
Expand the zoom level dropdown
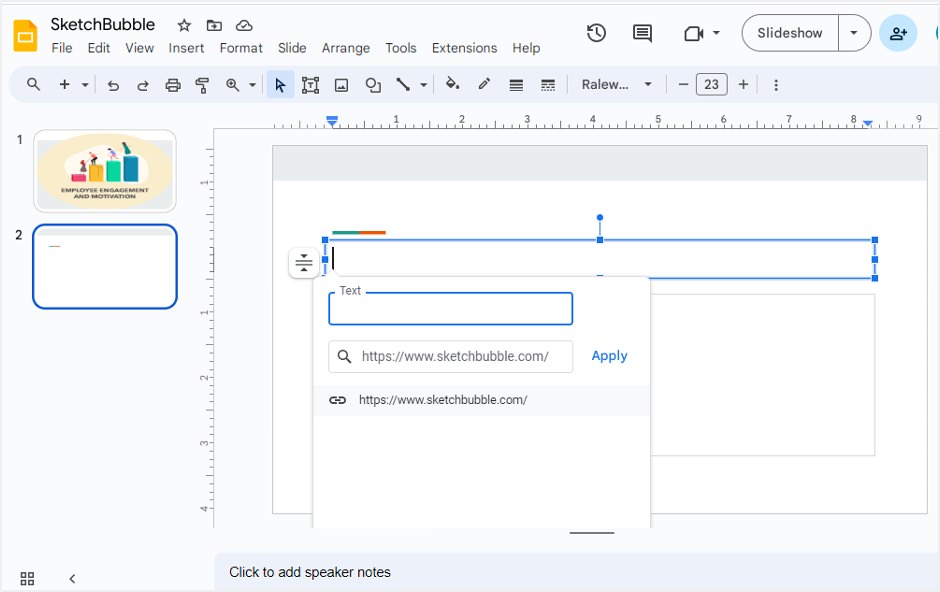(252, 85)
